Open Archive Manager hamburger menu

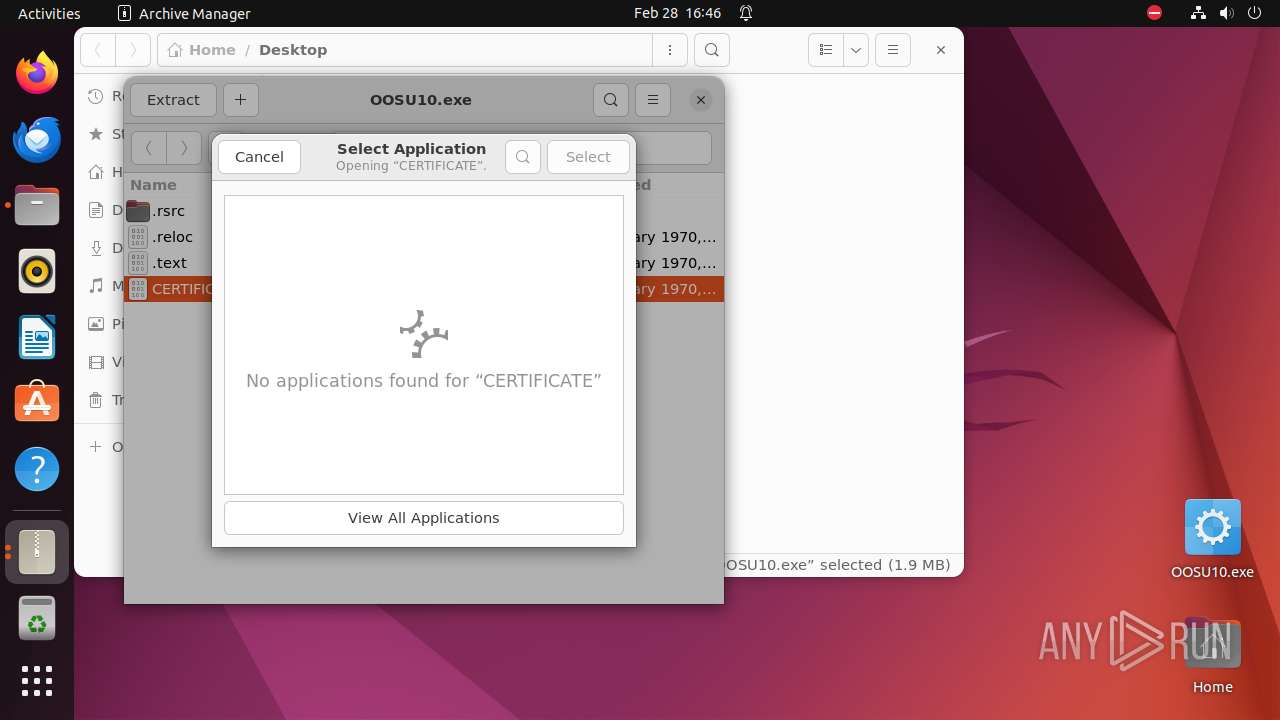click(x=653, y=100)
